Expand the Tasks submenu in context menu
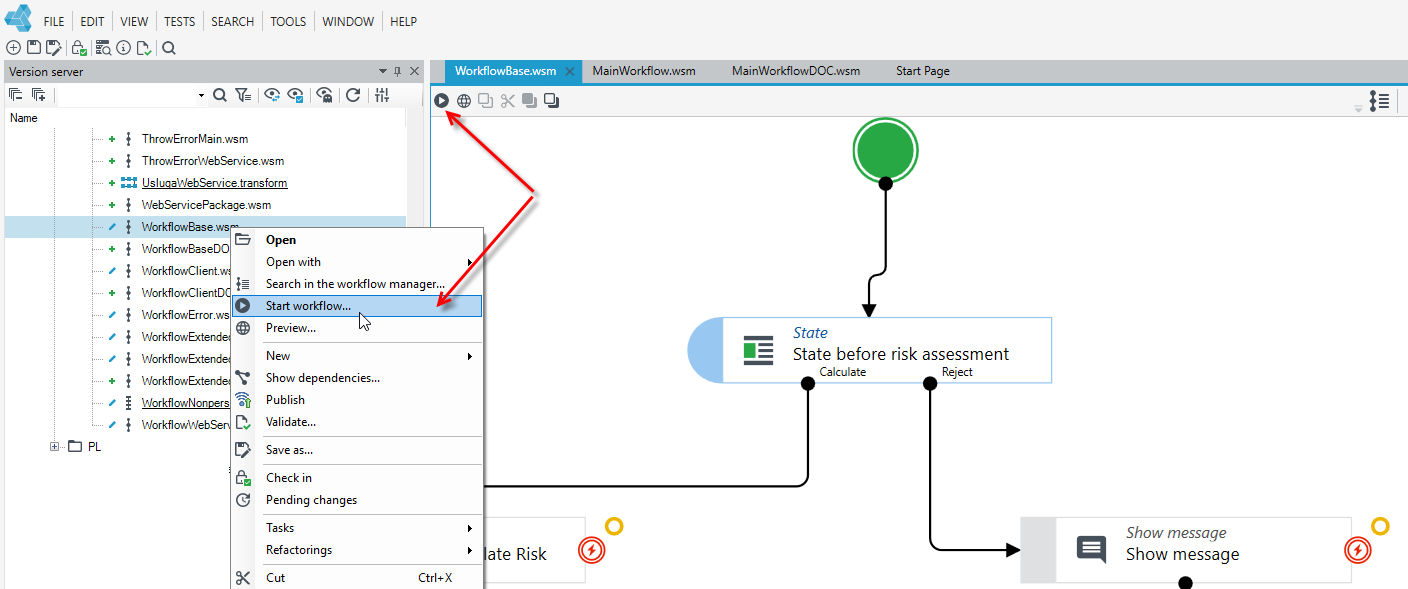 click(470, 528)
